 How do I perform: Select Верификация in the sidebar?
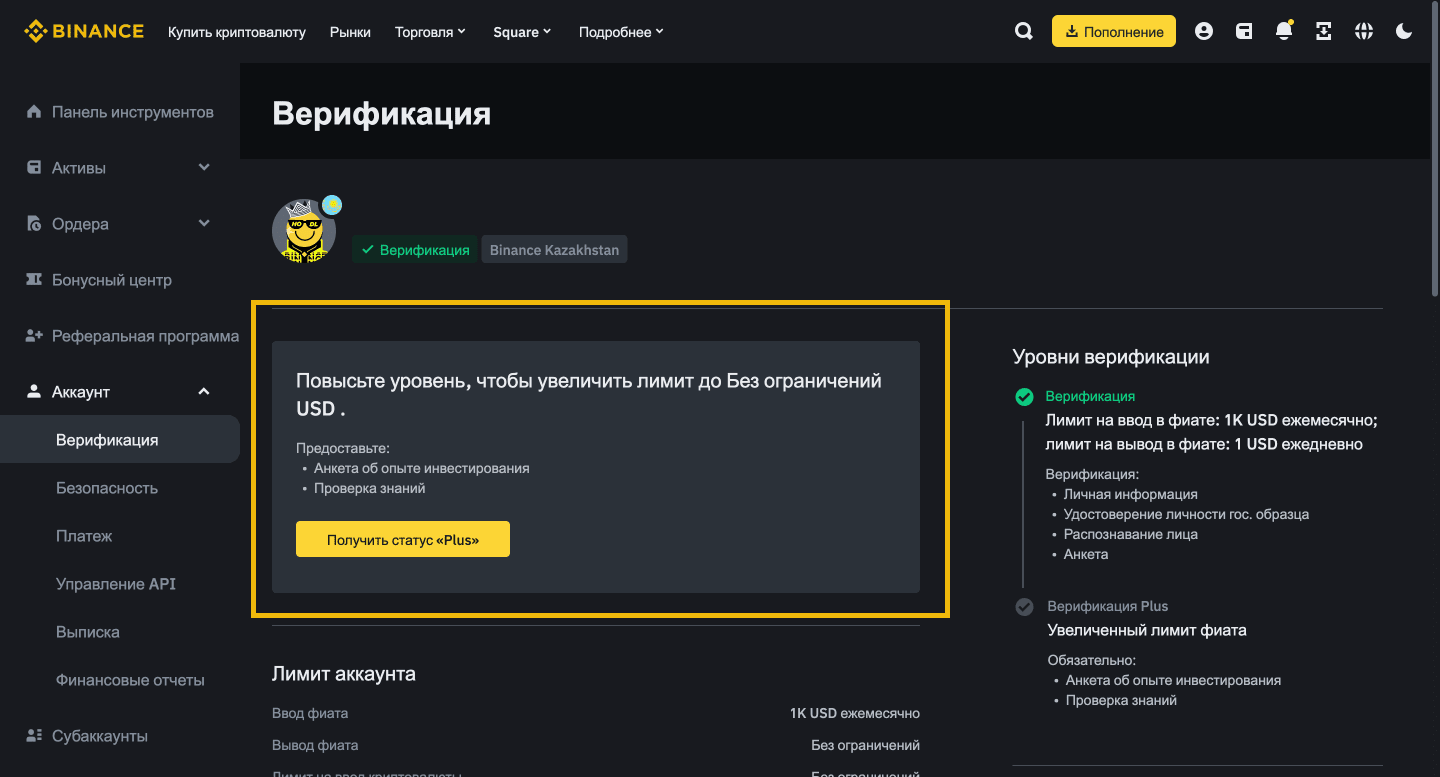pyautogui.click(x=120, y=439)
